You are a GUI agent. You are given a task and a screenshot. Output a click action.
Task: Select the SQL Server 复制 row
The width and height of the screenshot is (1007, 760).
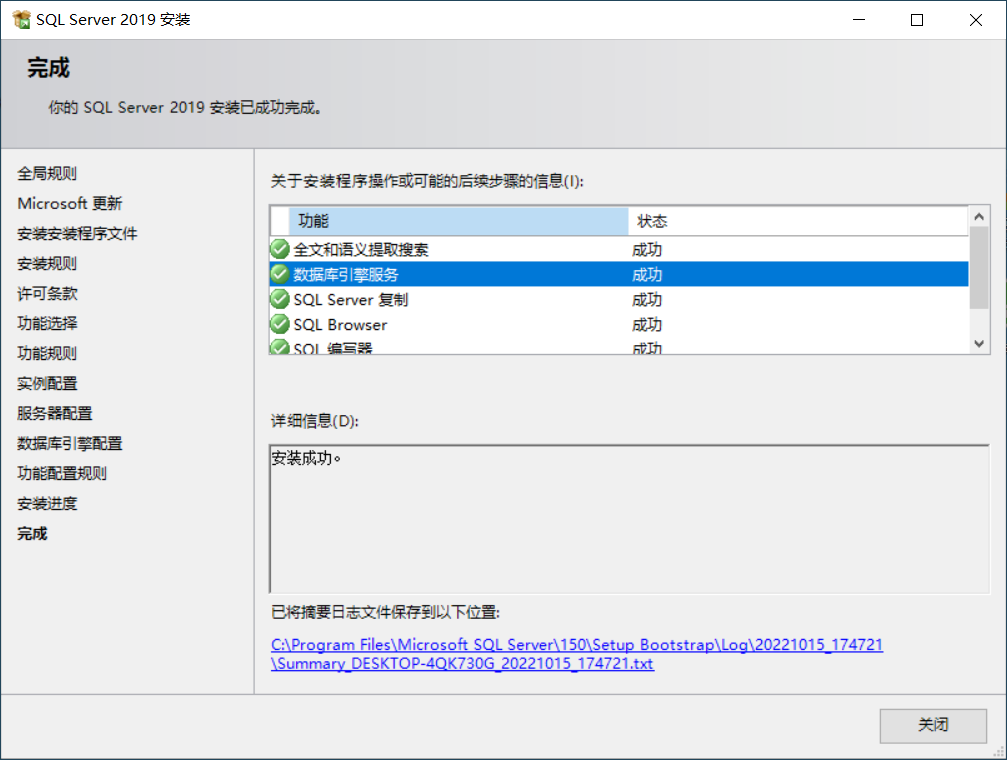click(619, 299)
